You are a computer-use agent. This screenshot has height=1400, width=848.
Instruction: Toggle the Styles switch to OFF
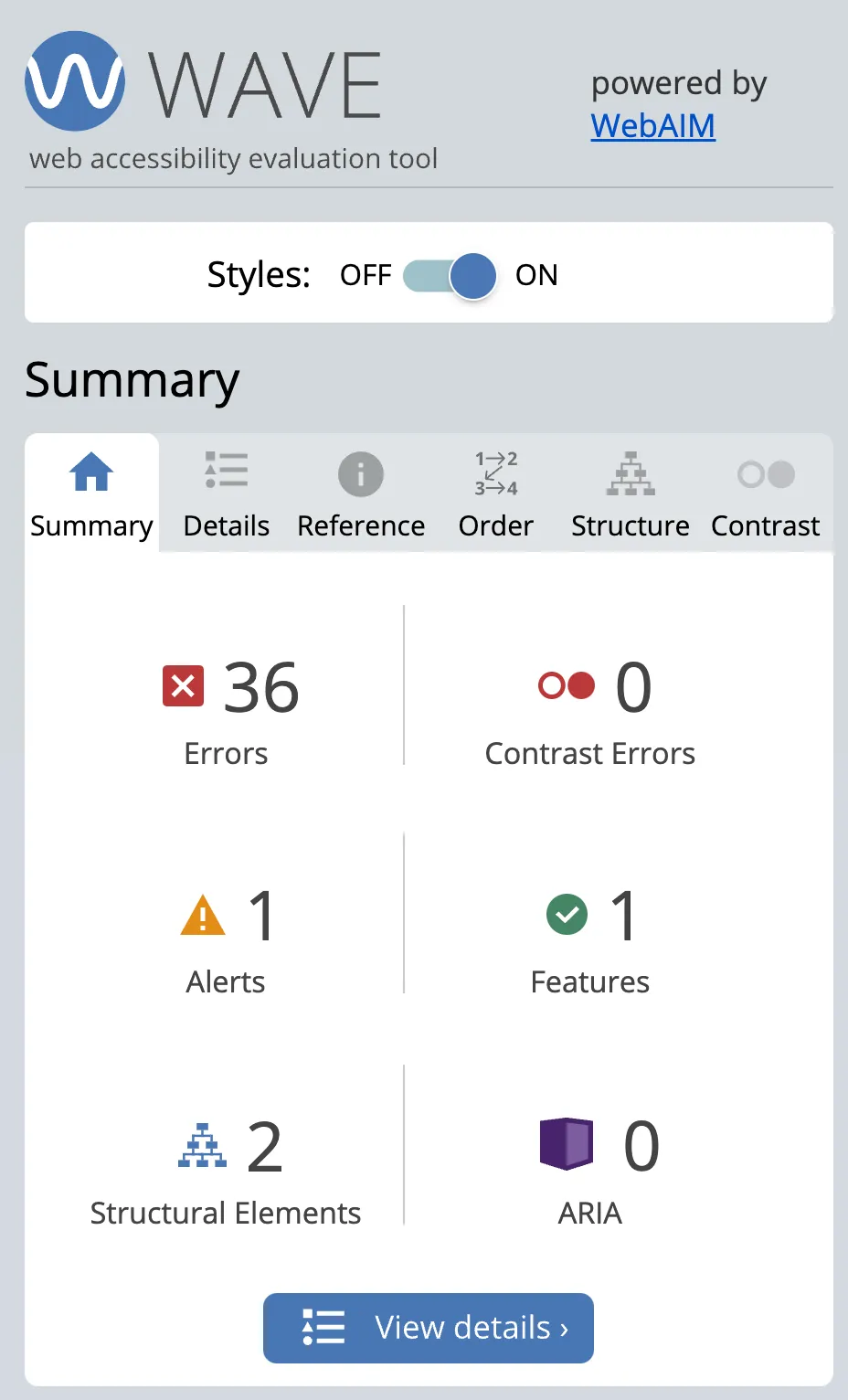pos(448,275)
